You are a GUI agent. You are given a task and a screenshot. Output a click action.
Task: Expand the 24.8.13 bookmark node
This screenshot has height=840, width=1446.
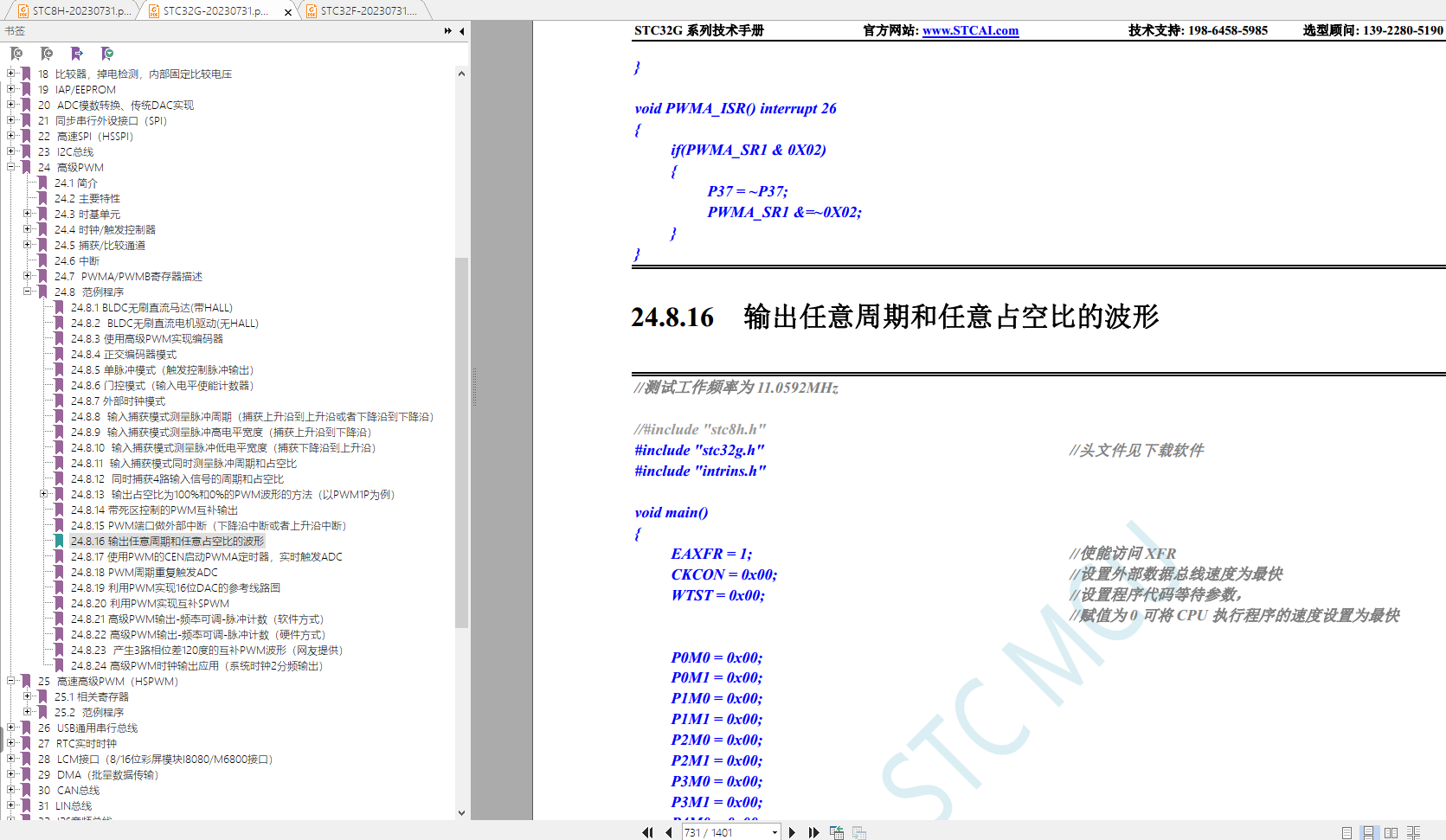(x=43, y=494)
